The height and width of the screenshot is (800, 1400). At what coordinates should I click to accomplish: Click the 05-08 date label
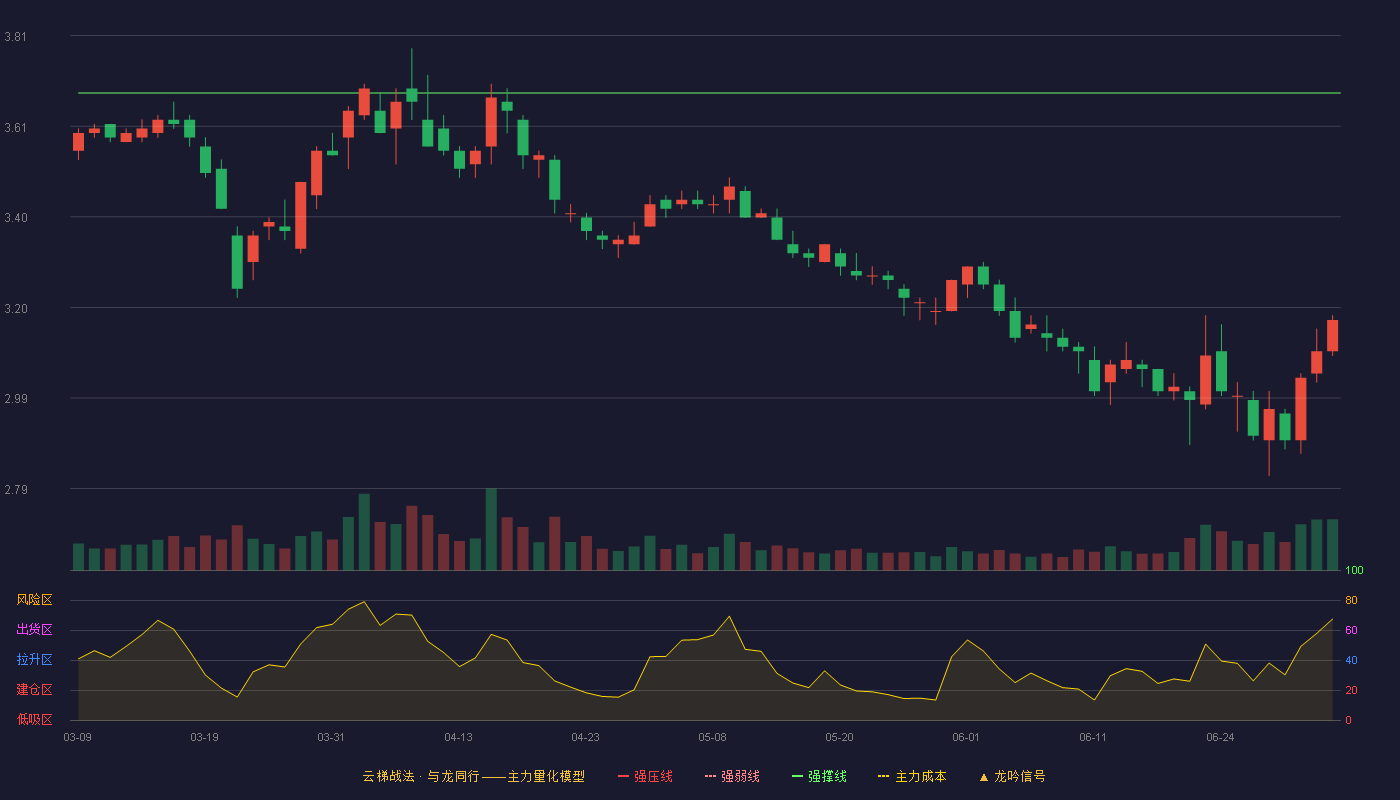click(712, 737)
